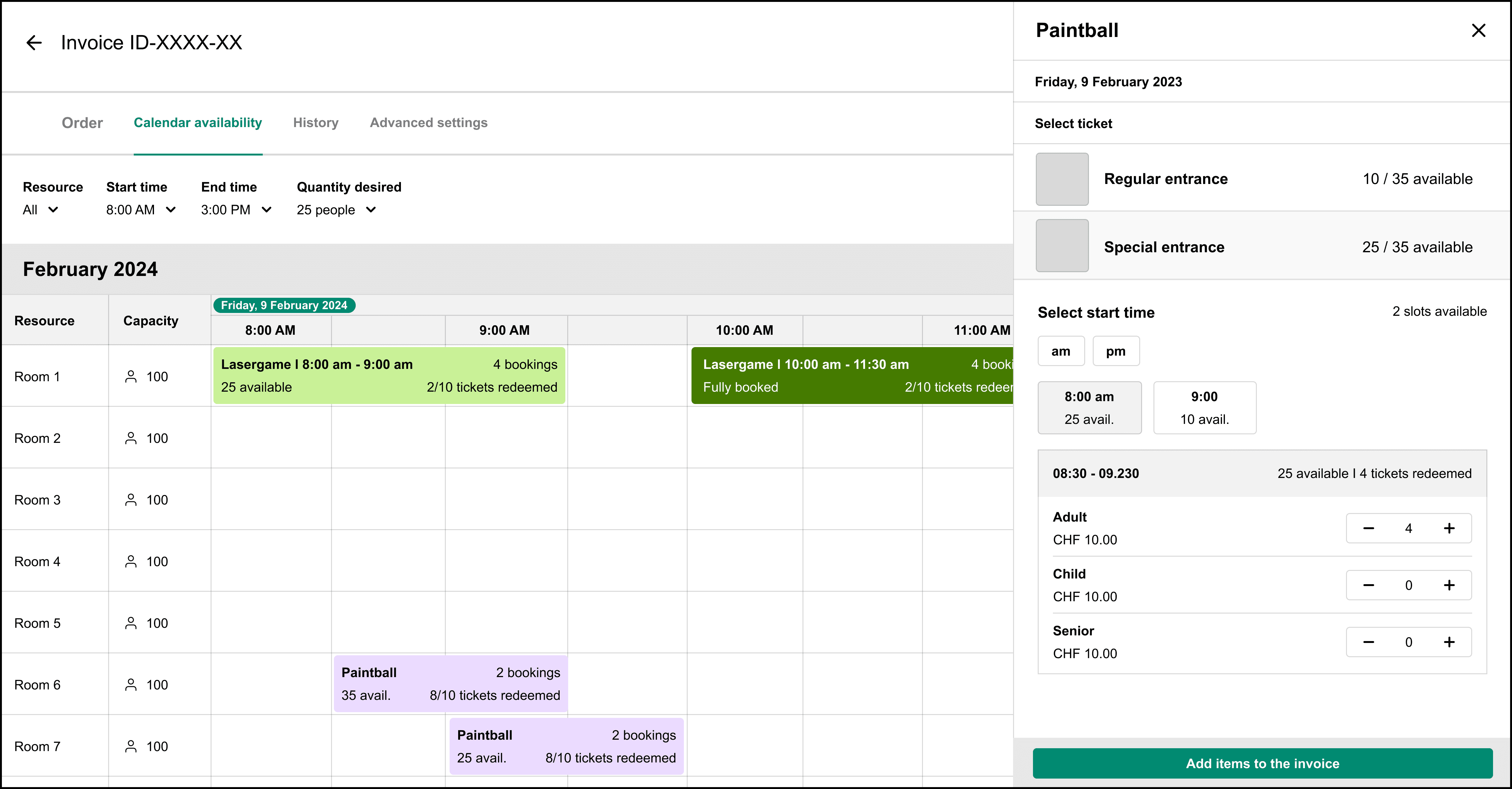Switch to the History tab
Image resolution: width=1512 pixels, height=789 pixels.
tap(316, 123)
